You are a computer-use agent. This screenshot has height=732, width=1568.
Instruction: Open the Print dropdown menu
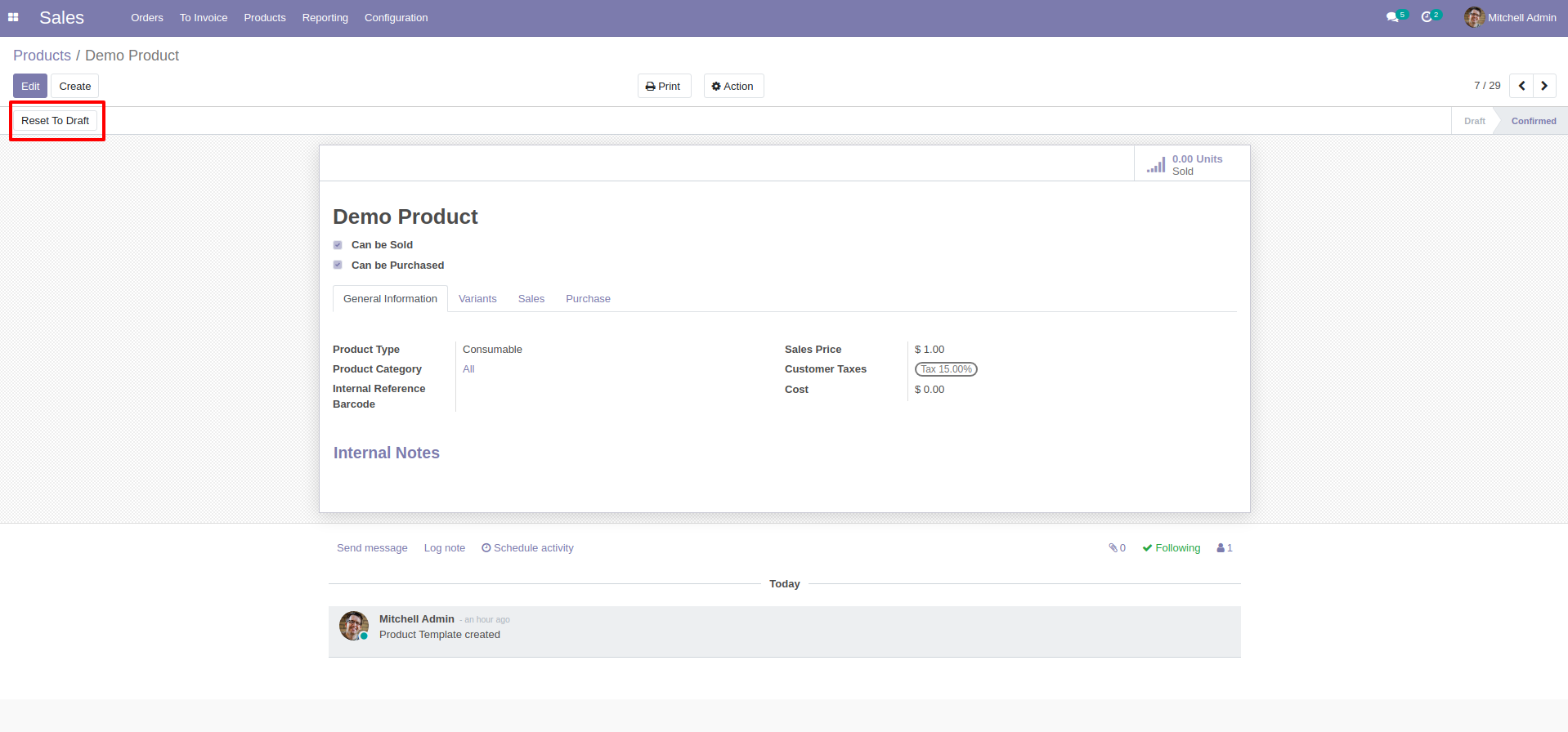click(x=664, y=87)
